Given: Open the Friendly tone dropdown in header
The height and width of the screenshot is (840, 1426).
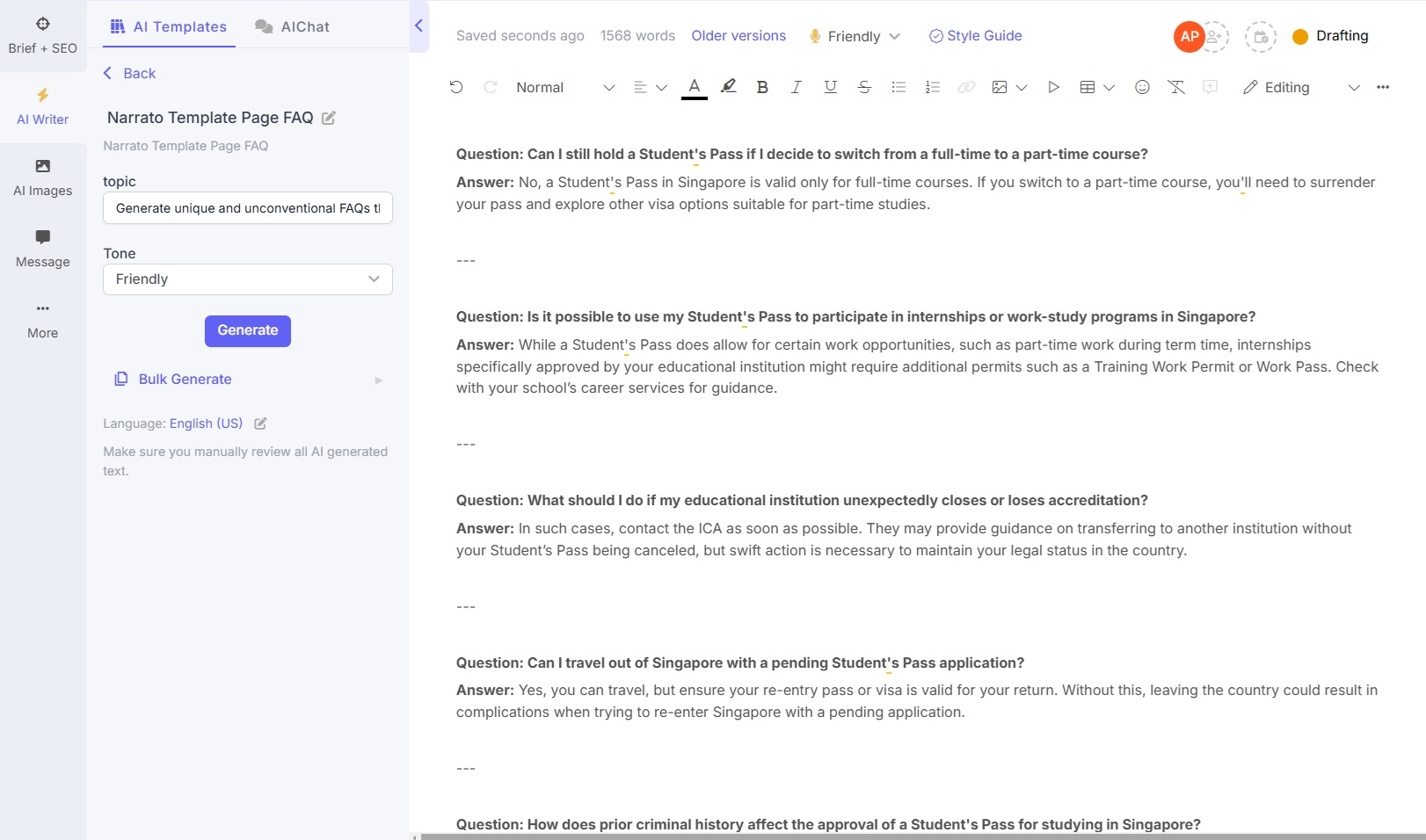Looking at the screenshot, I should point(855,36).
